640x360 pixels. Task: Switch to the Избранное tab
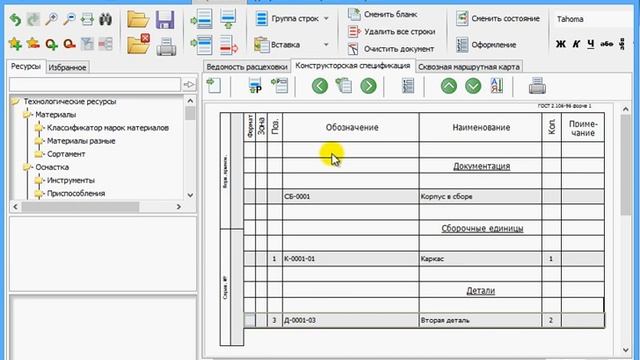67,67
